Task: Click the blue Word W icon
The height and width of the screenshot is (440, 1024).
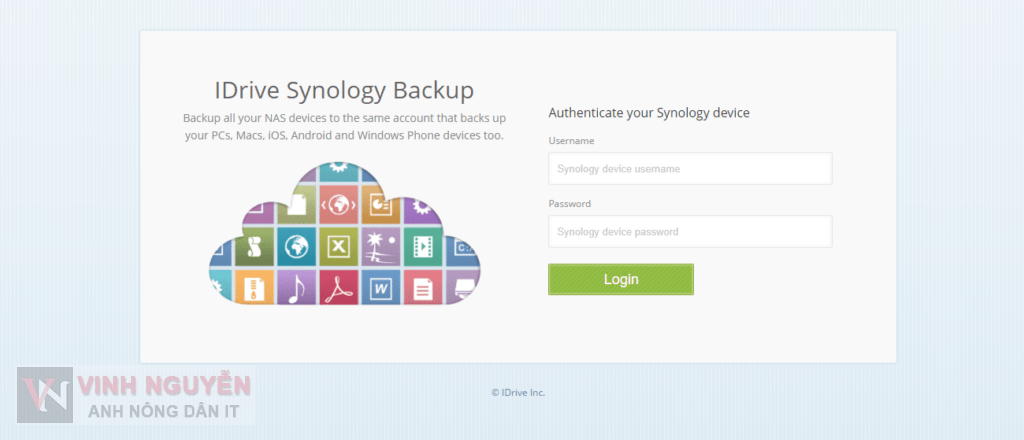Action: tap(380, 289)
